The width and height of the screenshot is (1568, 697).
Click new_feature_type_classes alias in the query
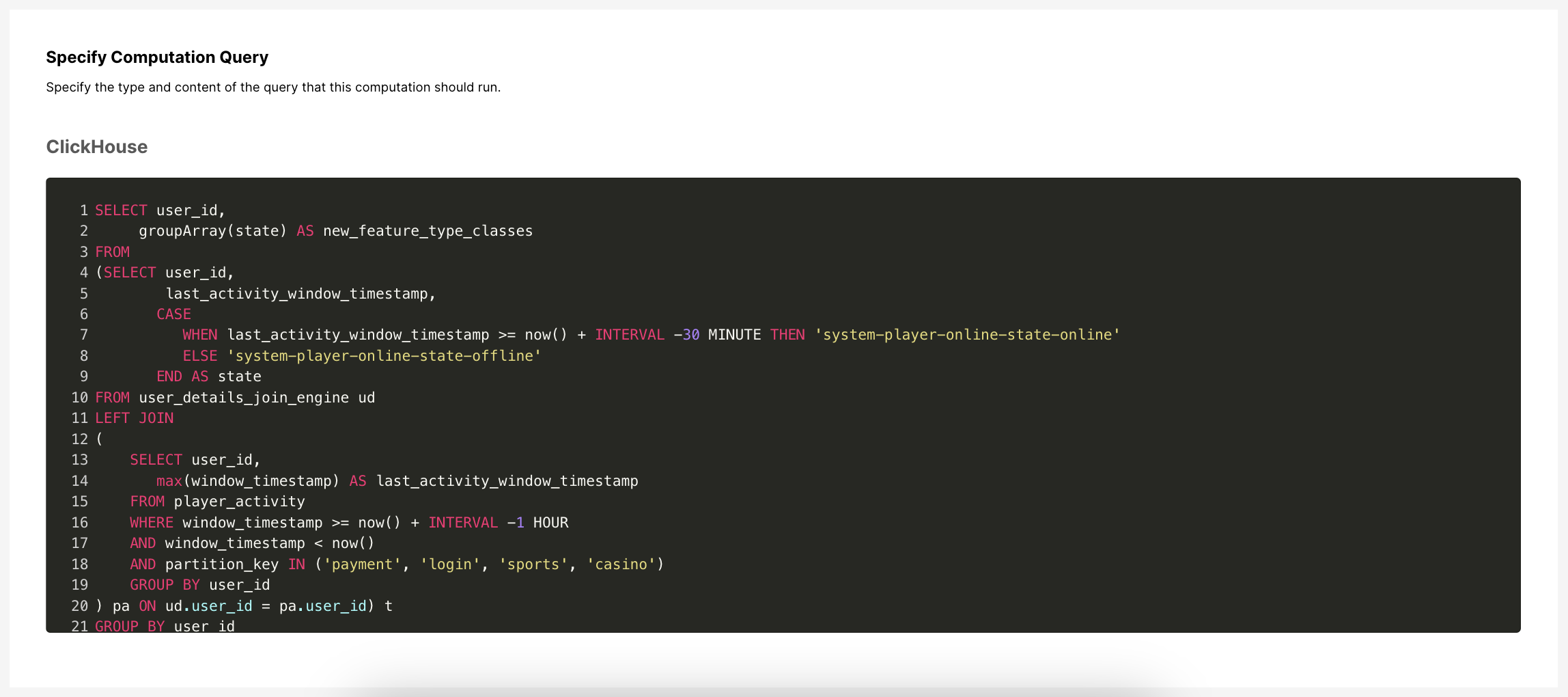pyautogui.click(x=428, y=231)
